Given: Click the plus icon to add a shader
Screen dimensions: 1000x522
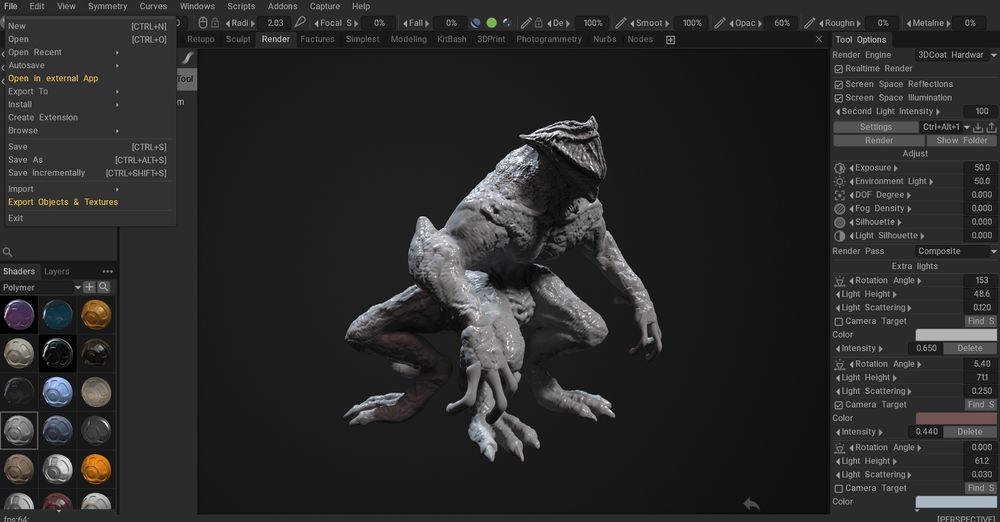Looking at the screenshot, I should tap(89, 287).
